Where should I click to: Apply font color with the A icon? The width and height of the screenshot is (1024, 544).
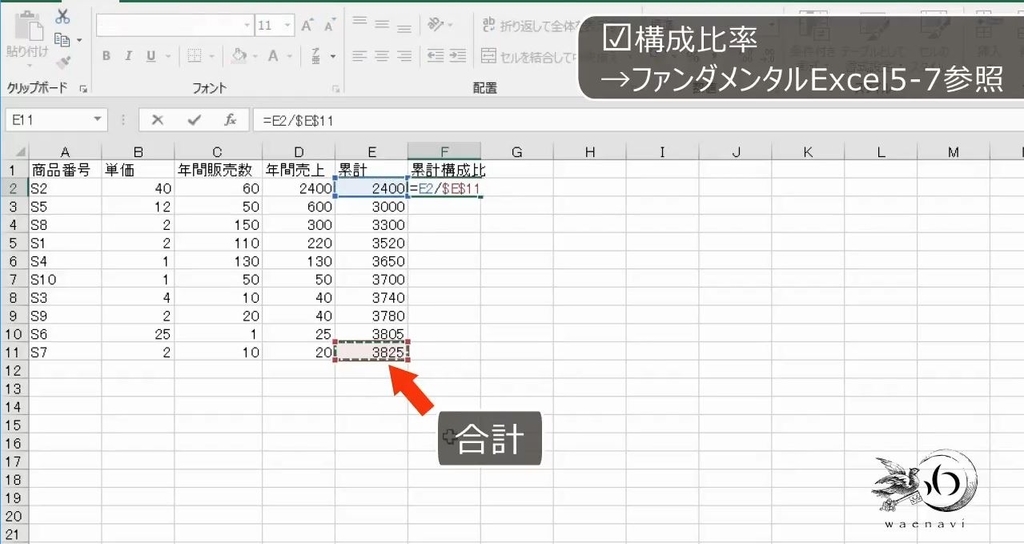pos(273,56)
